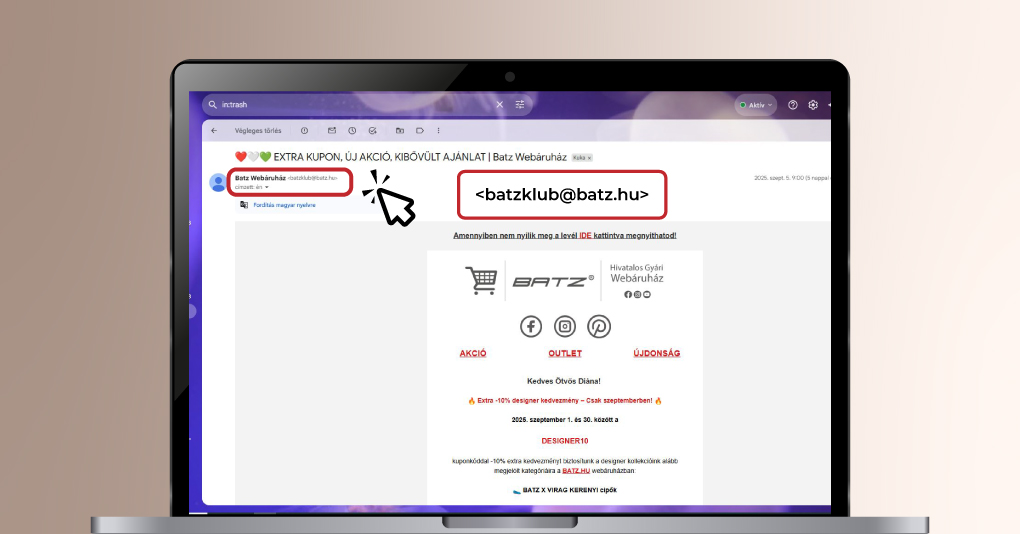Click the Kedves Ötvös Diána! greeting
The image size is (1020, 534).
[x=564, y=381]
